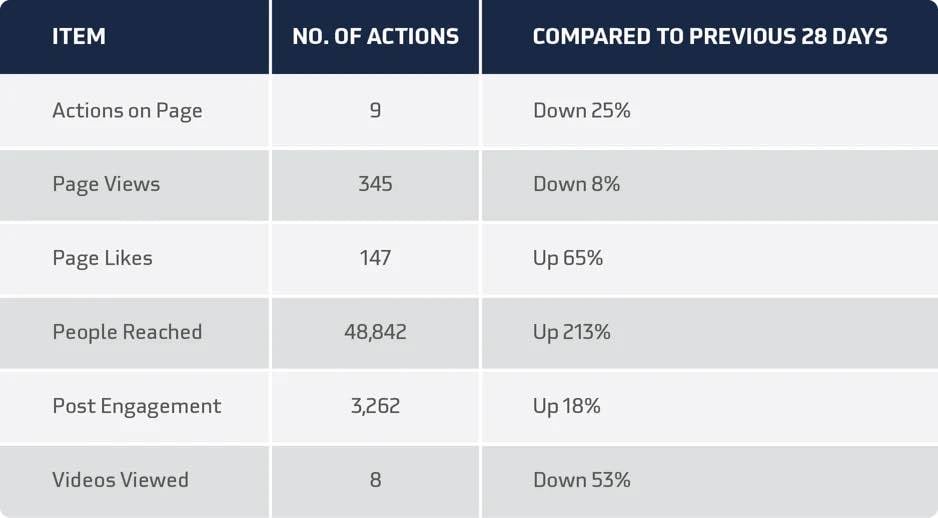Select the Actions on Page row label
The image size is (938, 518).
[127, 111]
